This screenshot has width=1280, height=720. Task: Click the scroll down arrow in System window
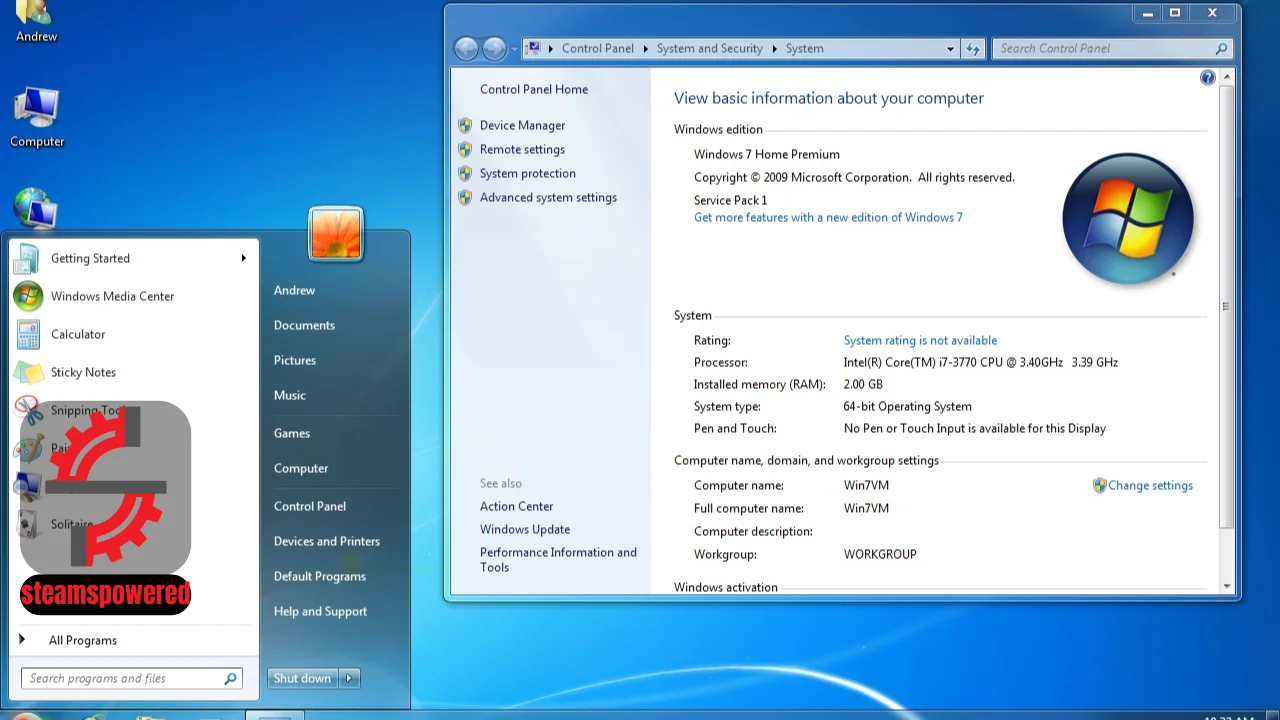click(1226, 586)
